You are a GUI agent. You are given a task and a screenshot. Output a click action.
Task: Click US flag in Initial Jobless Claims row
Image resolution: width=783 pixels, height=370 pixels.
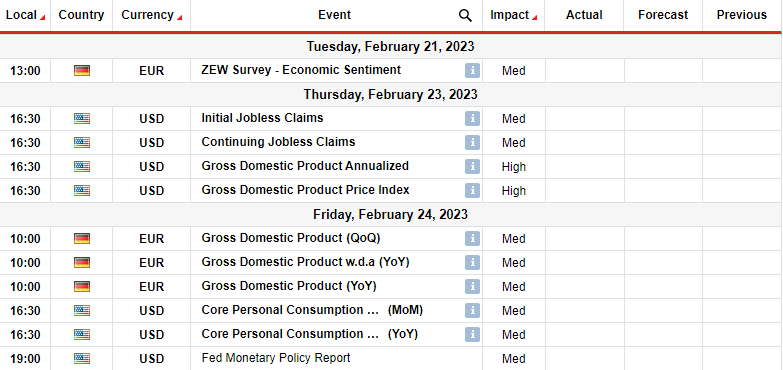[82, 118]
